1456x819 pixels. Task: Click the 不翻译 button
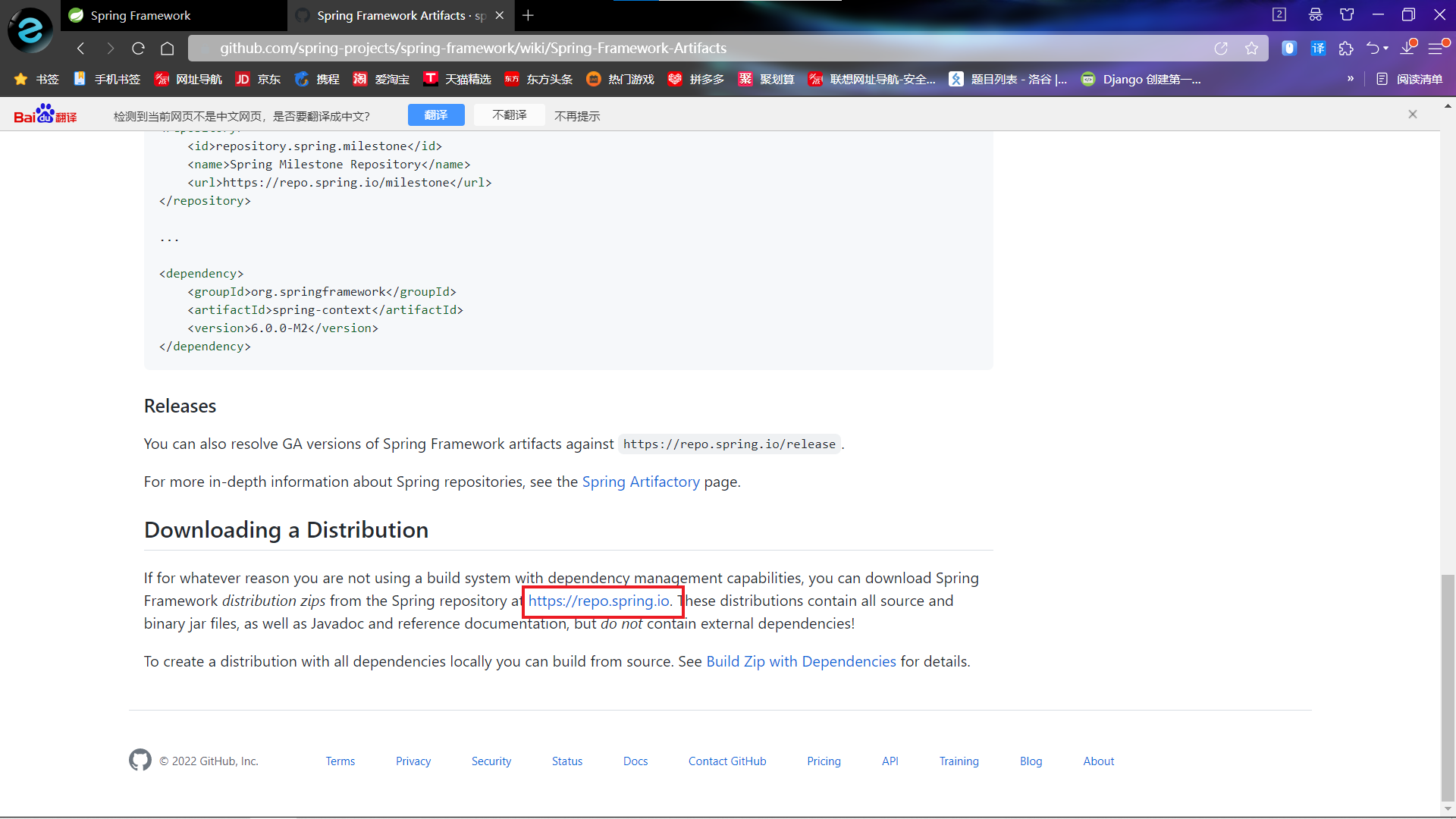coord(510,115)
